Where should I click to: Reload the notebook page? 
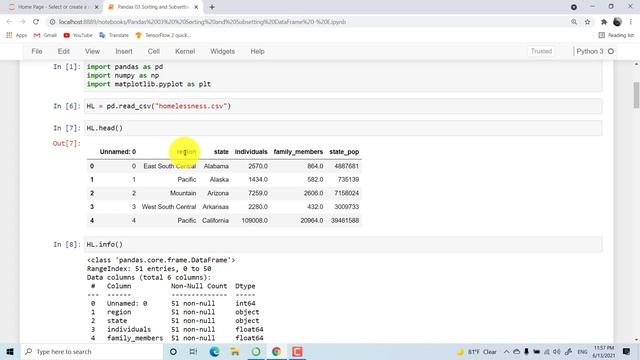(x=36, y=22)
